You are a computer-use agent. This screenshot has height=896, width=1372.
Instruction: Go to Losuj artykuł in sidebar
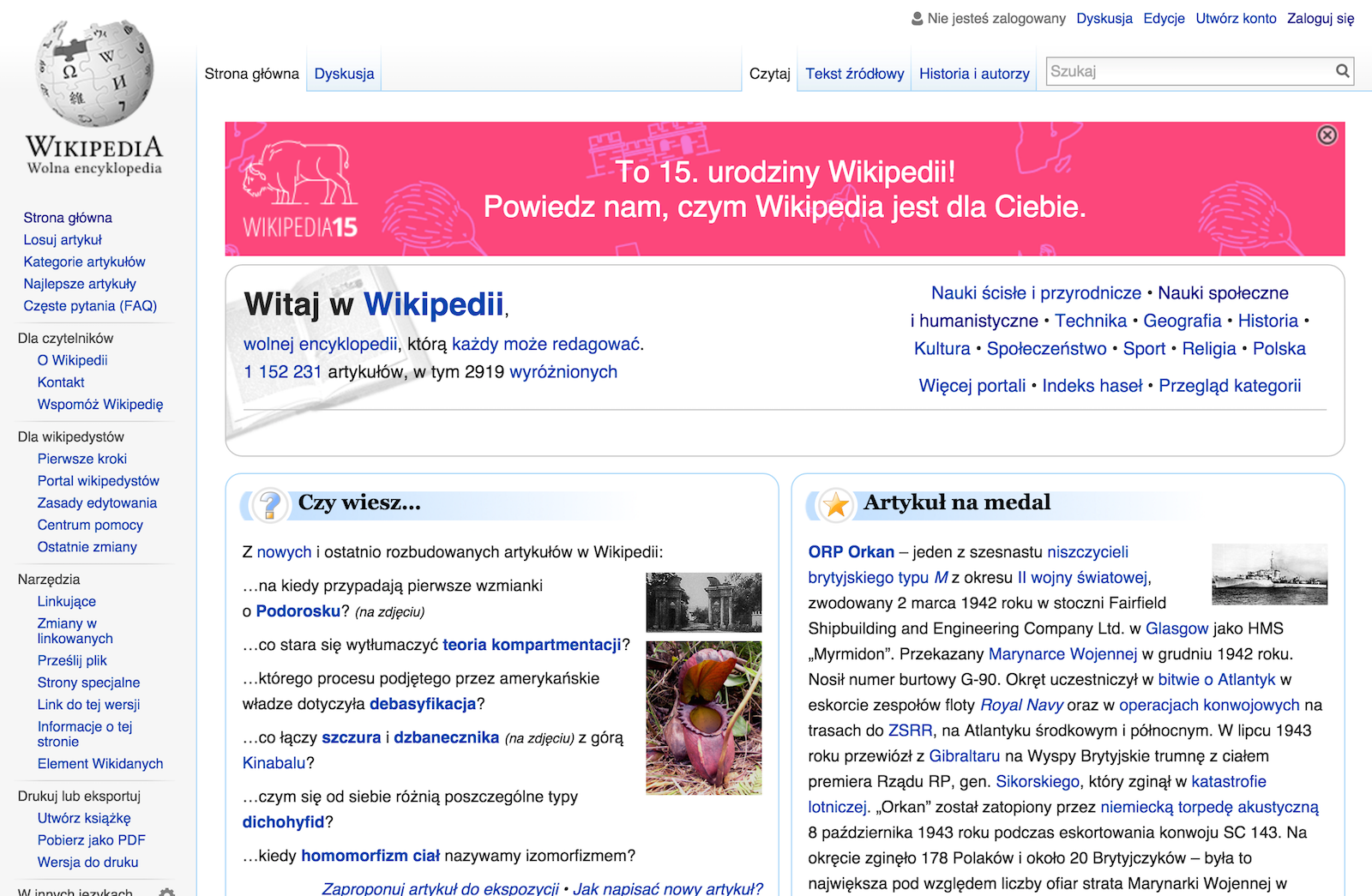63,240
